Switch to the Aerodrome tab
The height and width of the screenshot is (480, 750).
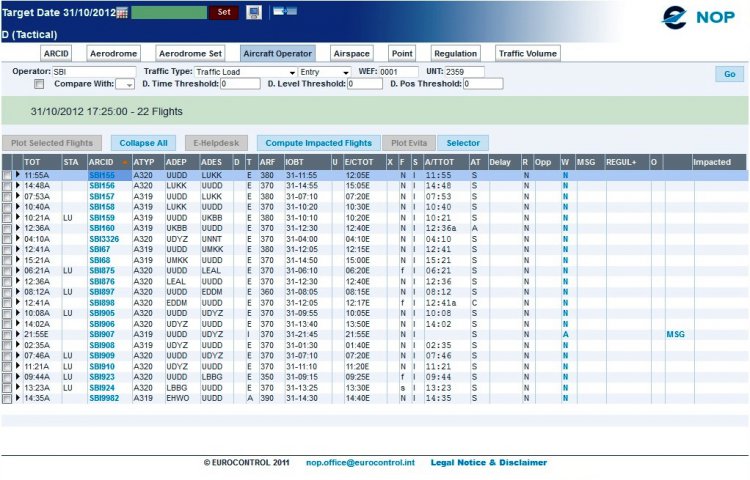pos(113,54)
